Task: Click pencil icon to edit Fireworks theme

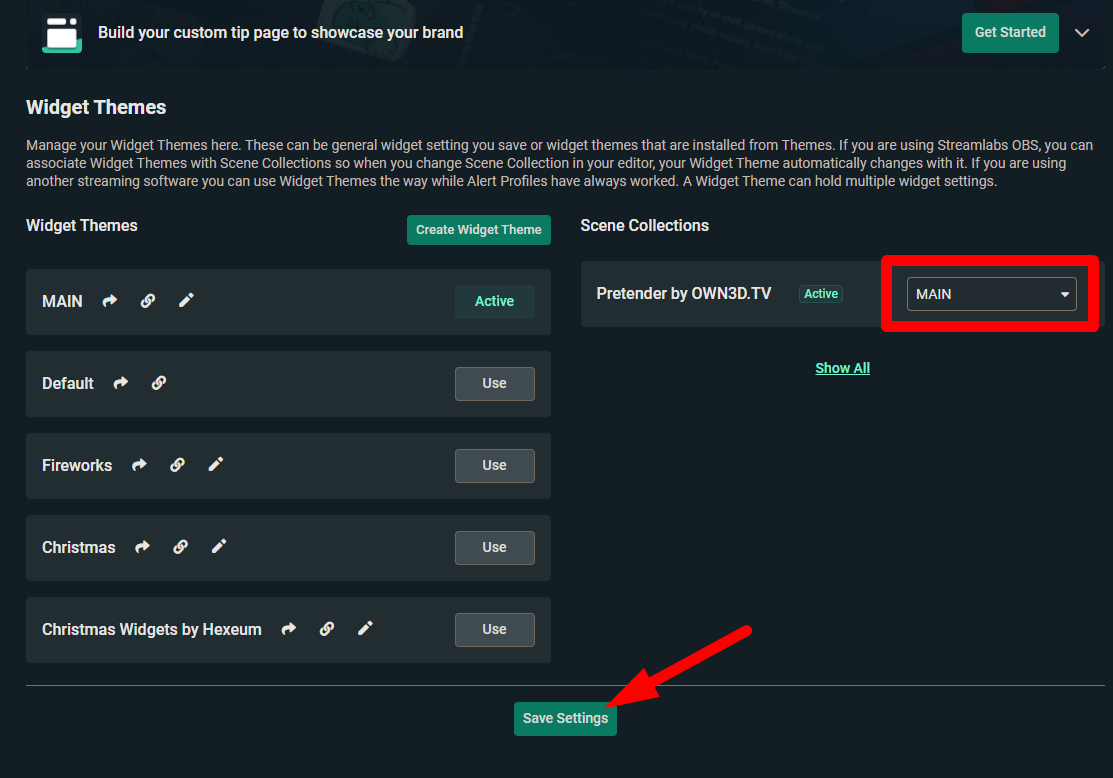Action: pyautogui.click(x=215, y=465)
